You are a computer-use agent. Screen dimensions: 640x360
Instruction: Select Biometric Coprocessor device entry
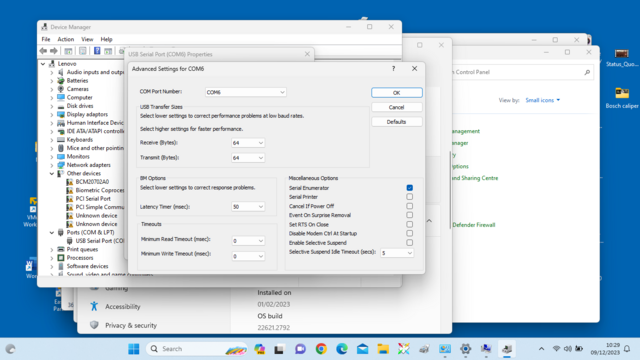coord(100,190)
